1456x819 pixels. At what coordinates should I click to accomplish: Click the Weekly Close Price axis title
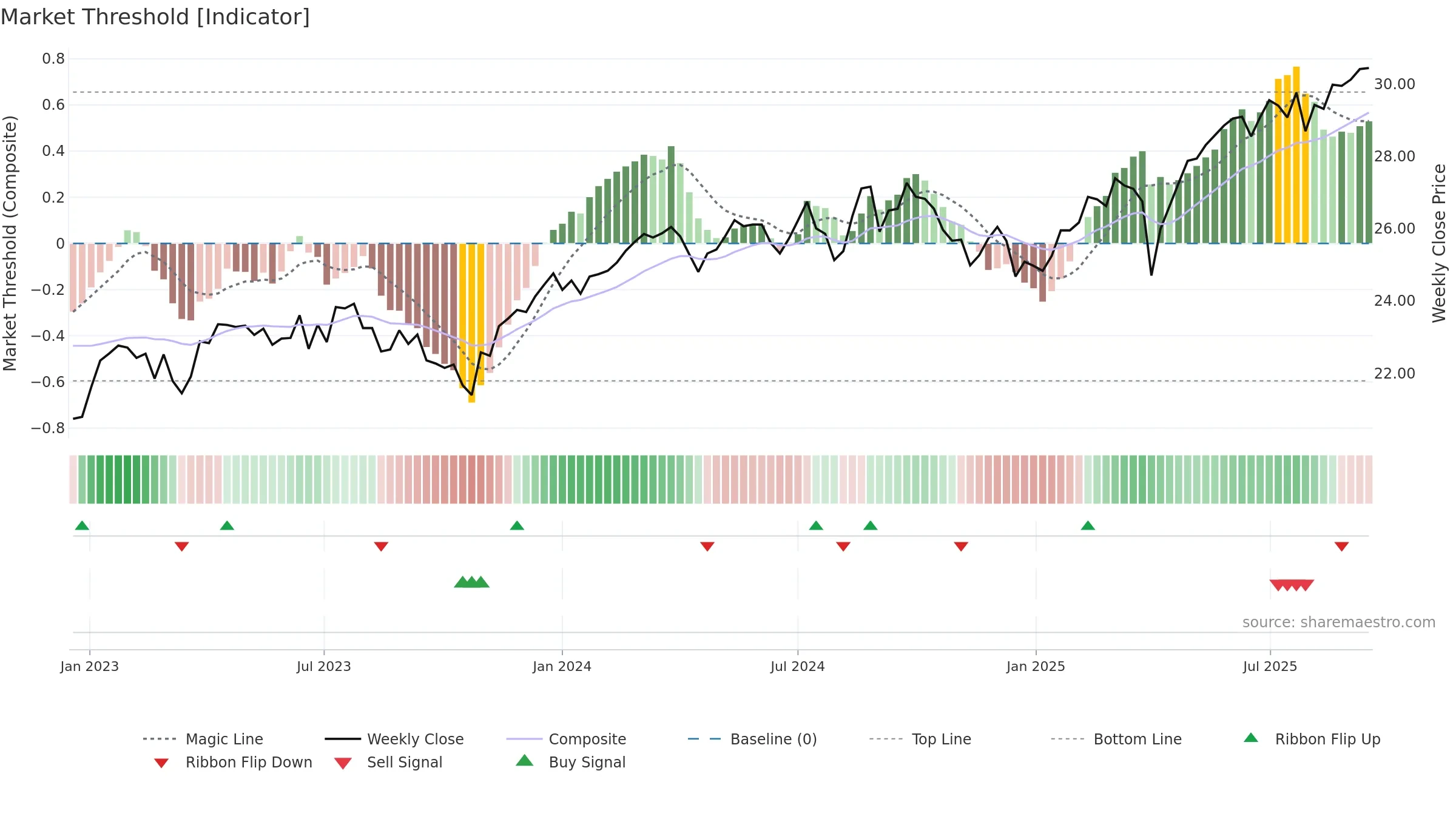click(x=1439, y=243)
